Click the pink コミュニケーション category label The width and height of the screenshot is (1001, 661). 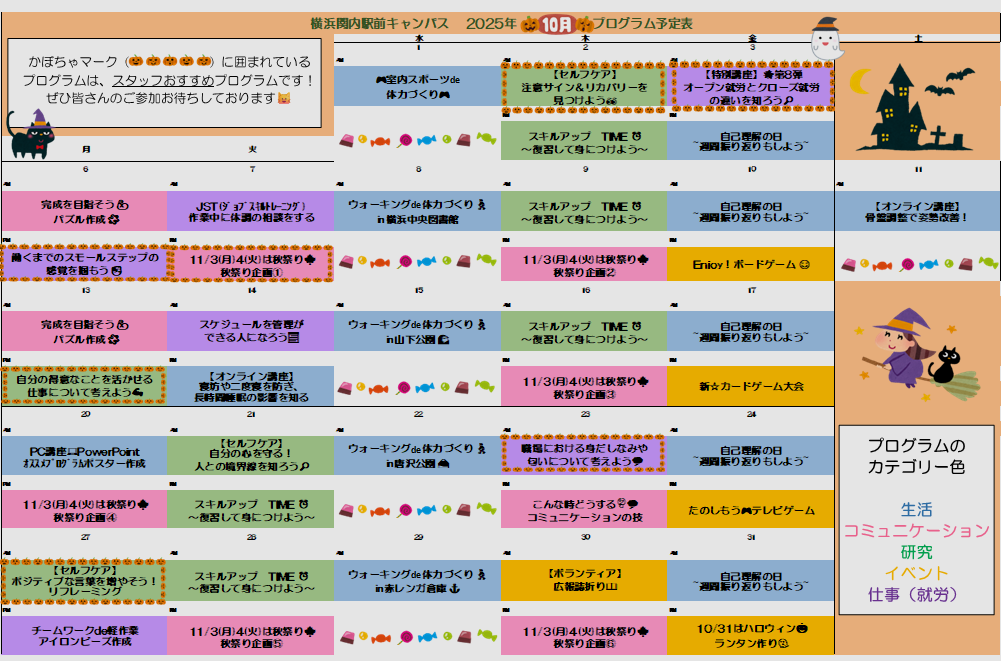coord(916,530)
